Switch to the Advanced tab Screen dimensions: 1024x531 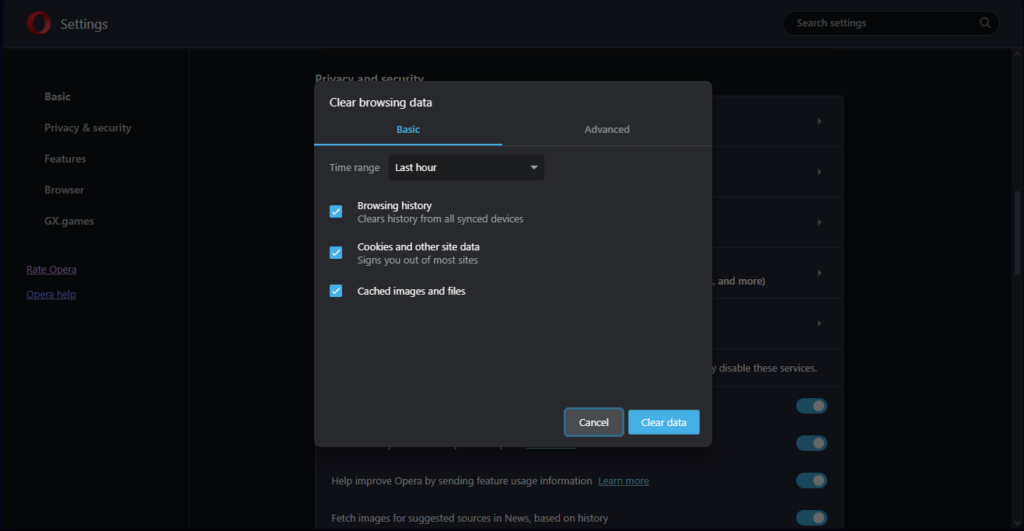[x=607, y=129]
